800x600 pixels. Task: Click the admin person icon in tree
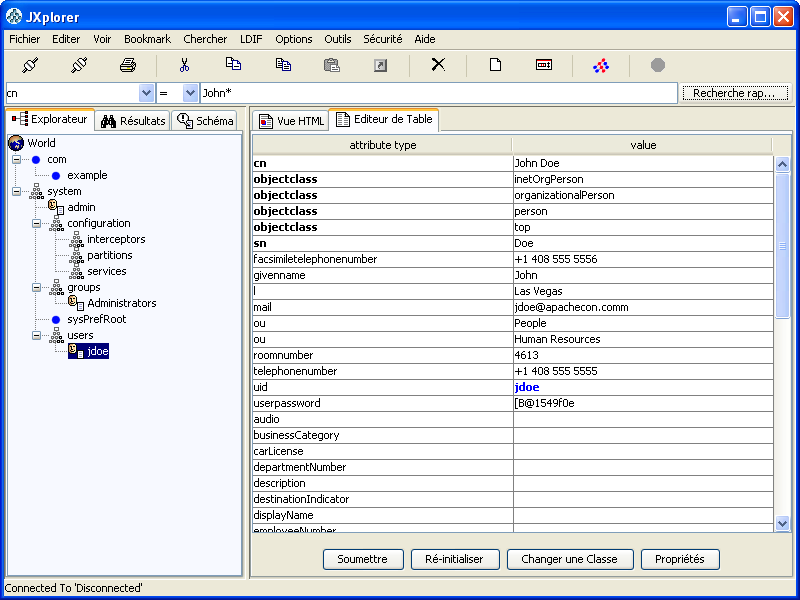56,207
